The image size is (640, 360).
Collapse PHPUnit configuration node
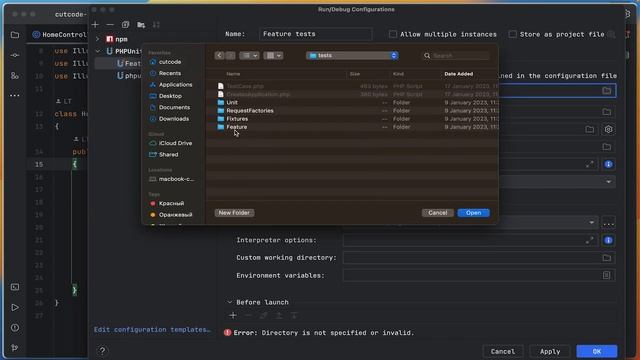point(98,51)
